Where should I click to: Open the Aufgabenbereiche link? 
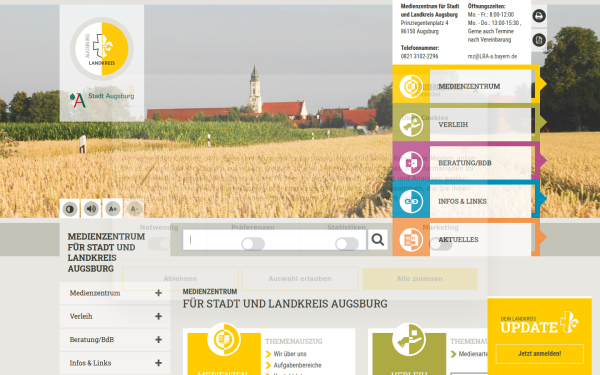click(297, 365)
